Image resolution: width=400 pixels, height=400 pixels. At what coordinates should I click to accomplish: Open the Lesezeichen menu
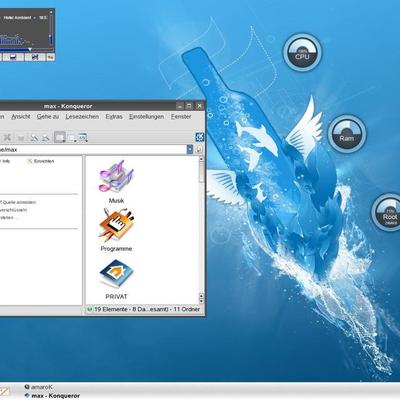pos(82,117)
